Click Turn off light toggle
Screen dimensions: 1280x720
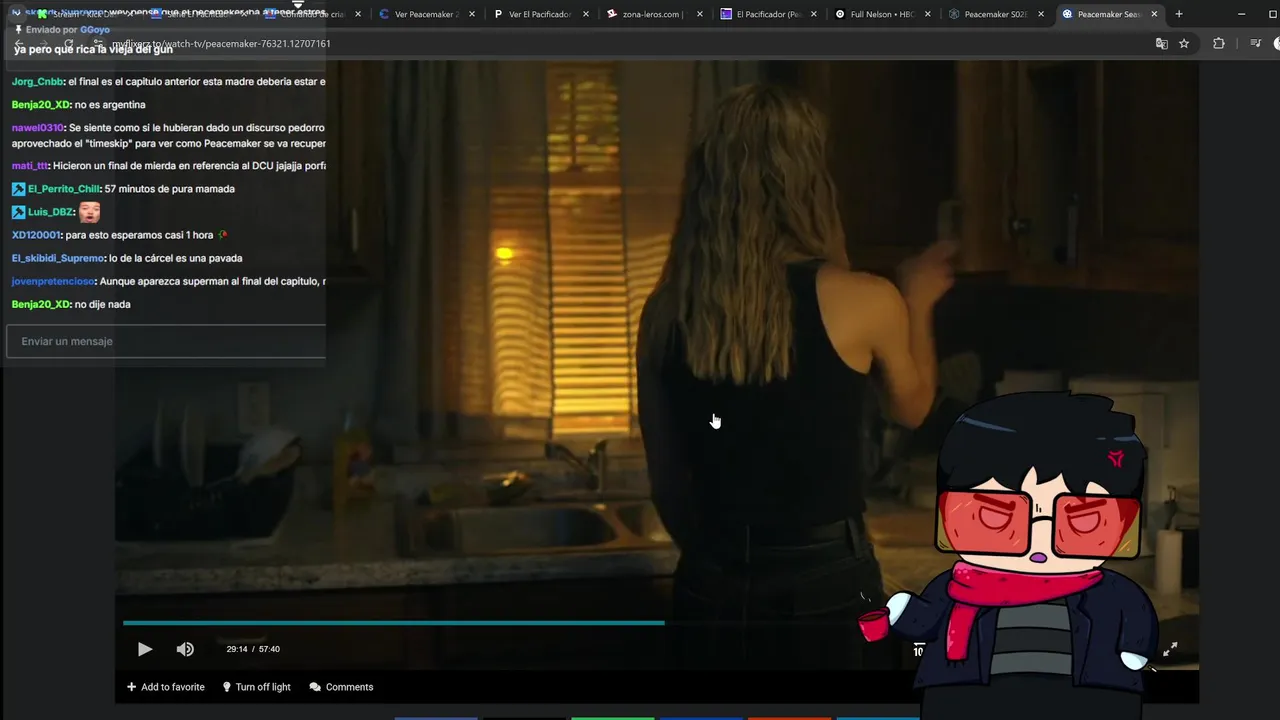(256, 687)
